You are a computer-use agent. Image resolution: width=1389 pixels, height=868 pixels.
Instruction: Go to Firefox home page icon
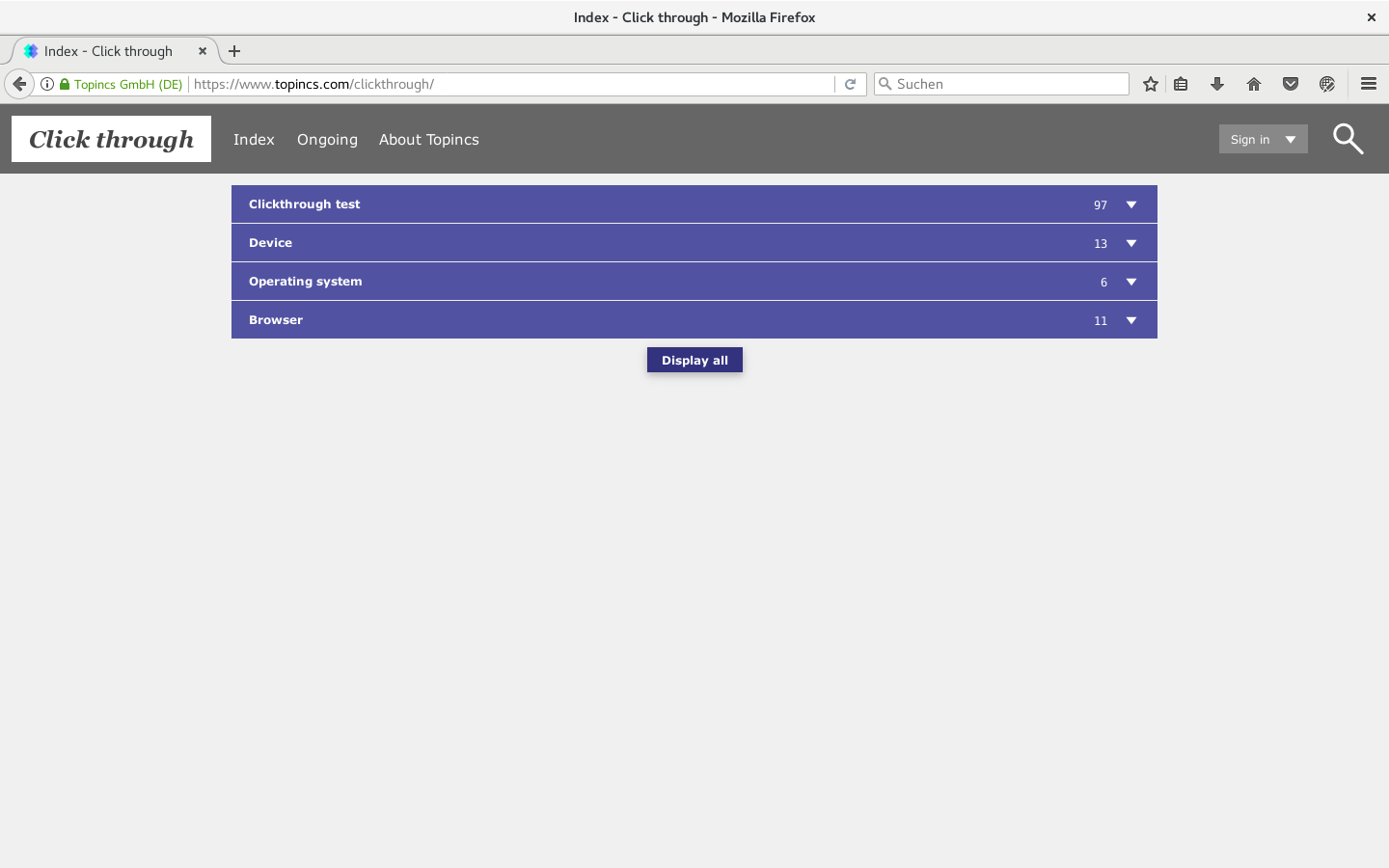tap(1254, 84)
